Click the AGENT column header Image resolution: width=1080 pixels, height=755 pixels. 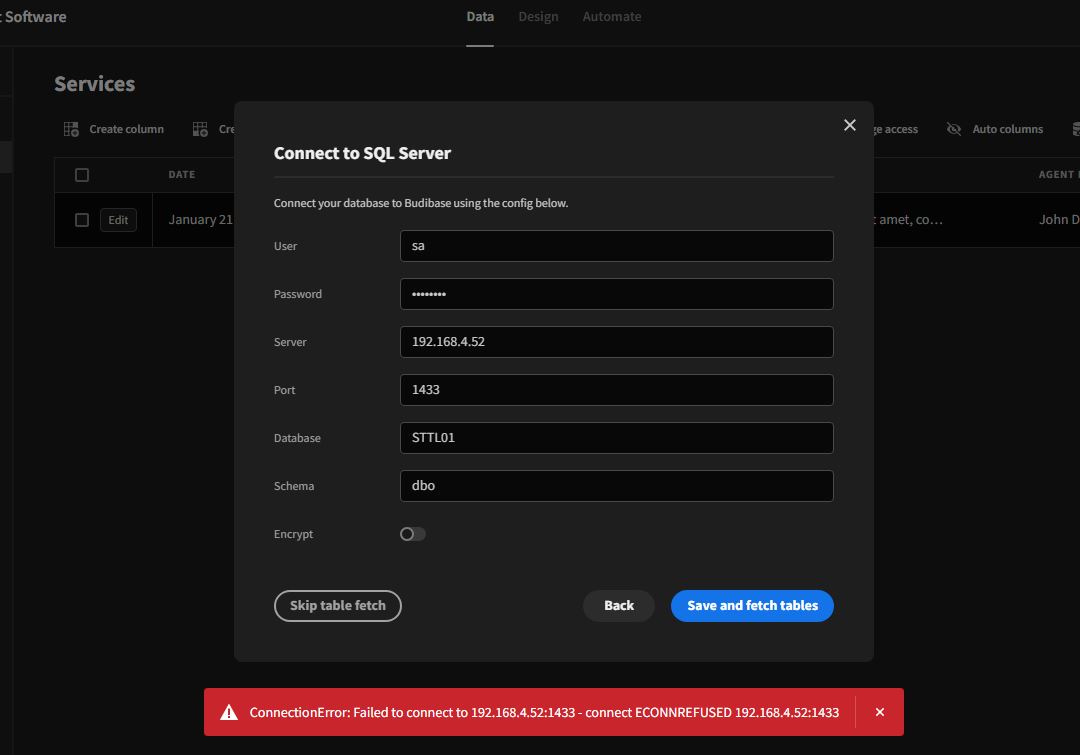point(1059,175)
